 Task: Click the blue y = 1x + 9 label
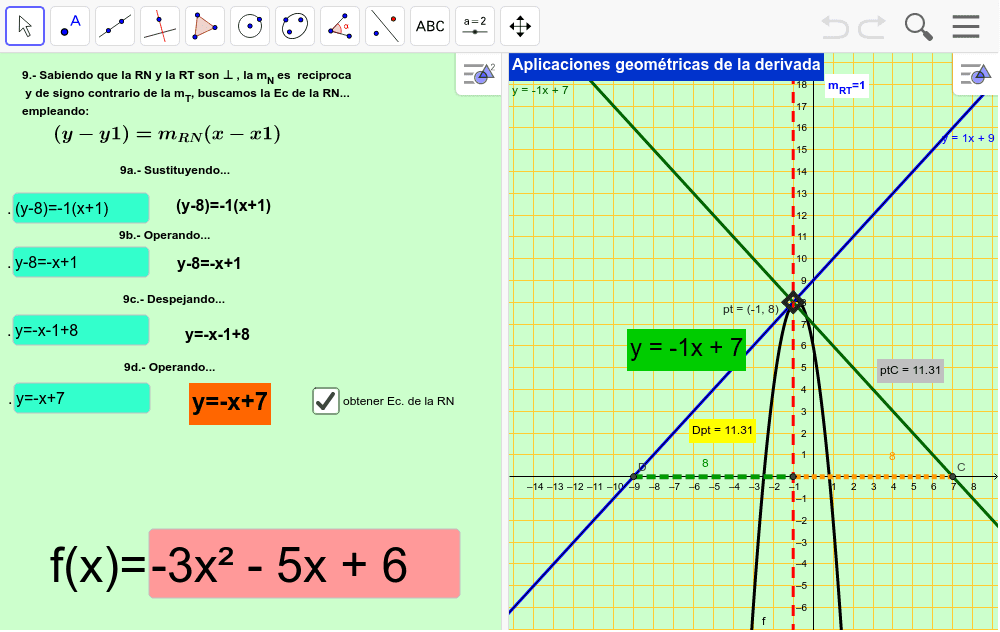pos(967,138)
